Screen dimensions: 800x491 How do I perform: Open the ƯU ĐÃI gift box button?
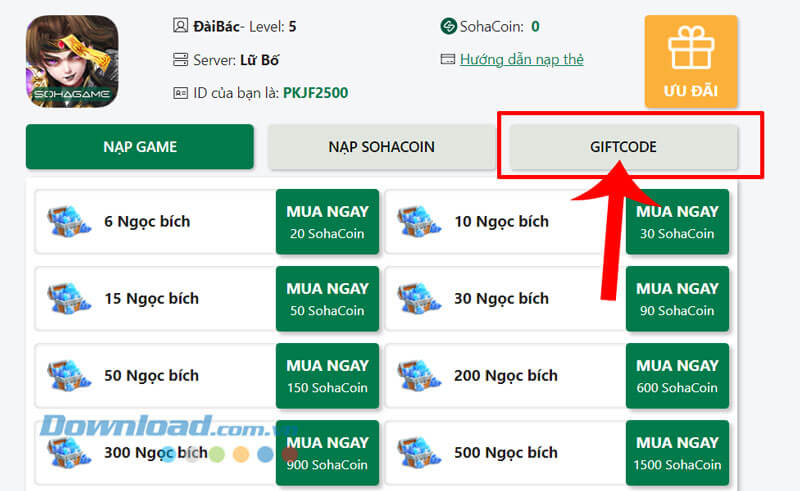691,61
